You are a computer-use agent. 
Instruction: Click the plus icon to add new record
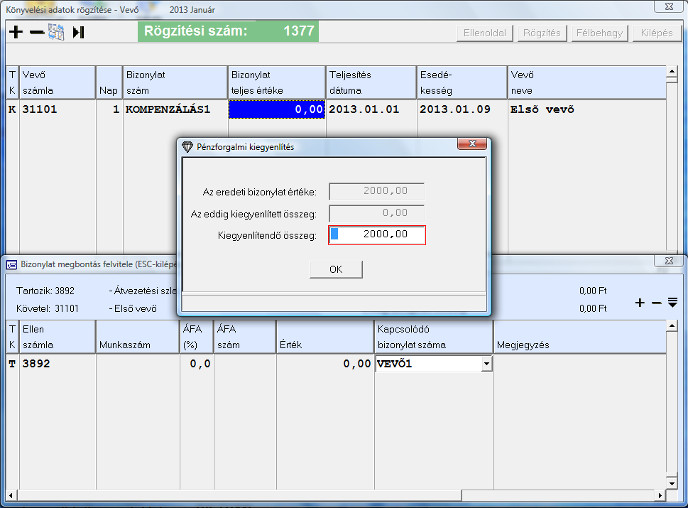tap(15, 32)
